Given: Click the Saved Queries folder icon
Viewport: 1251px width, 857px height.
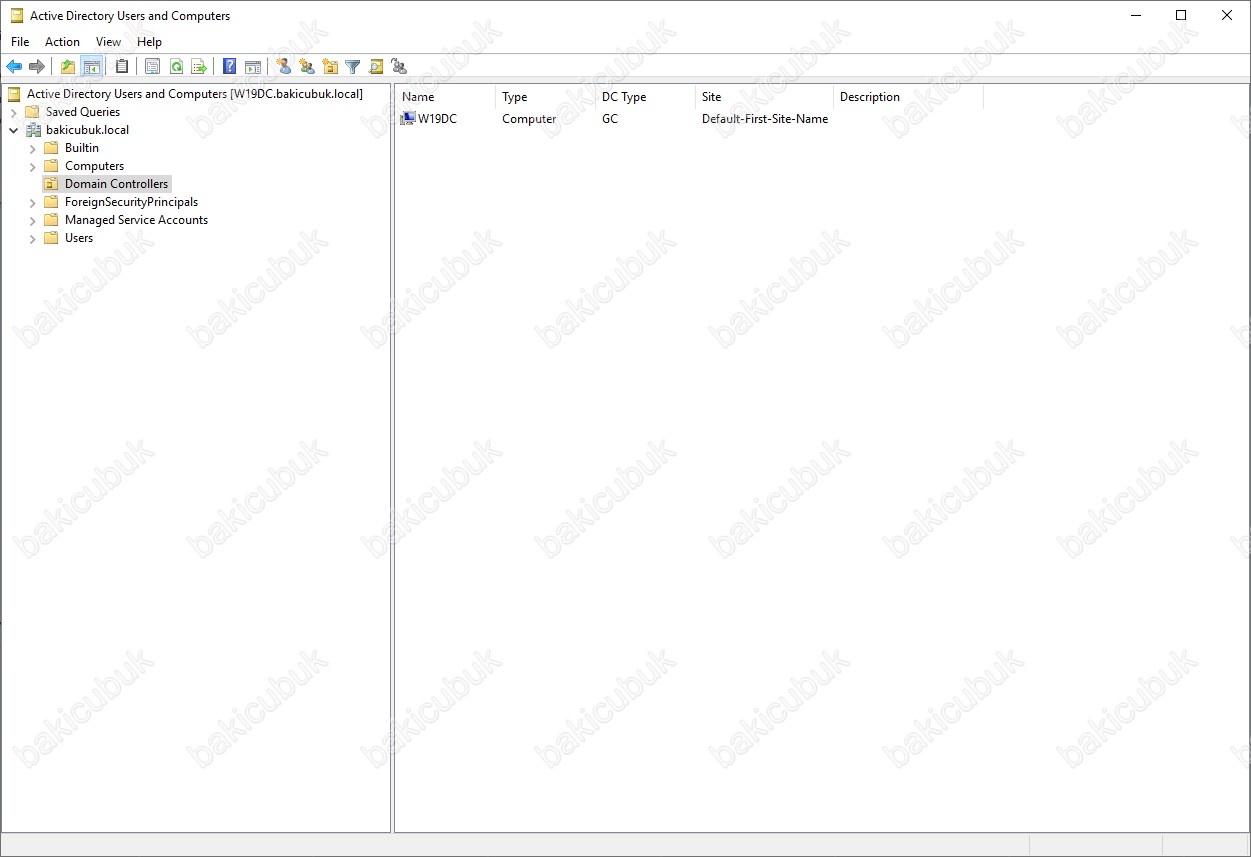Looking at the screenshot, I should (x=33, y=112).
